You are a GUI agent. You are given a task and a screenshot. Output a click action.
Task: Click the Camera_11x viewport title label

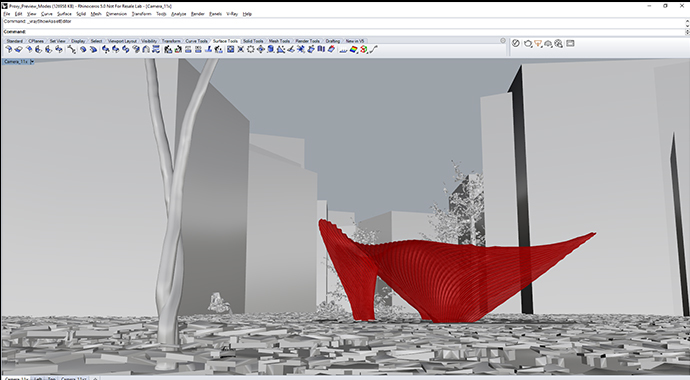(x=16, y=62)
